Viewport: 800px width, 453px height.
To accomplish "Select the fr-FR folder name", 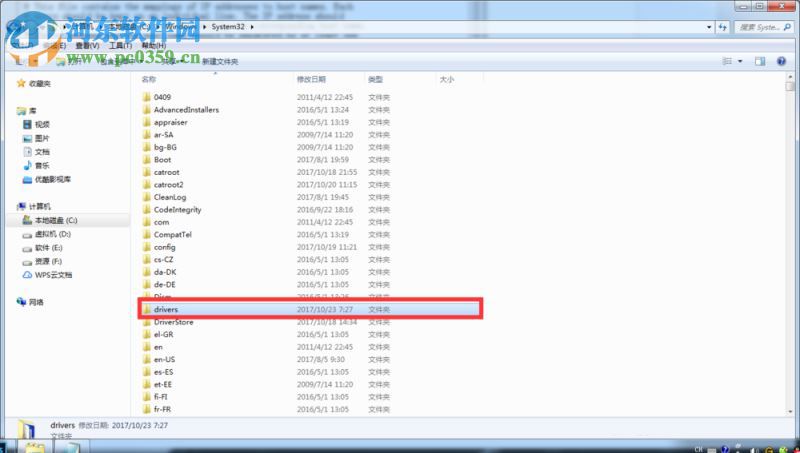I will coord(162,409).
